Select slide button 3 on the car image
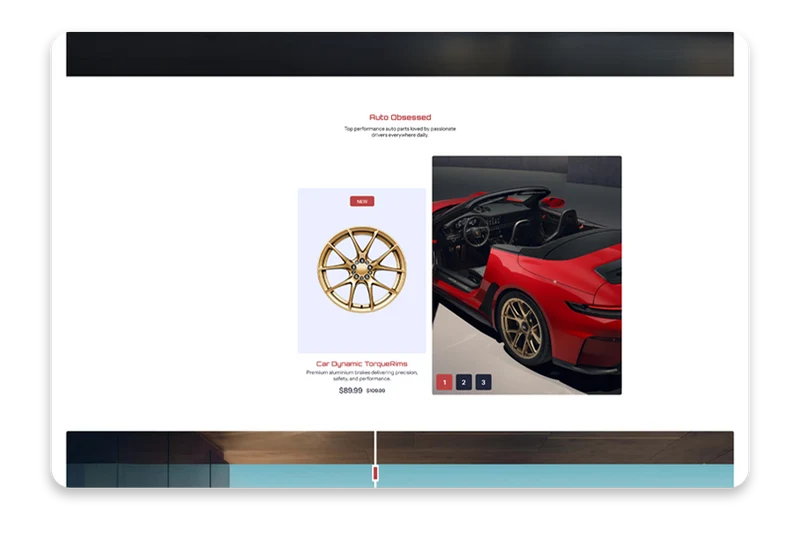 point(483,382)
